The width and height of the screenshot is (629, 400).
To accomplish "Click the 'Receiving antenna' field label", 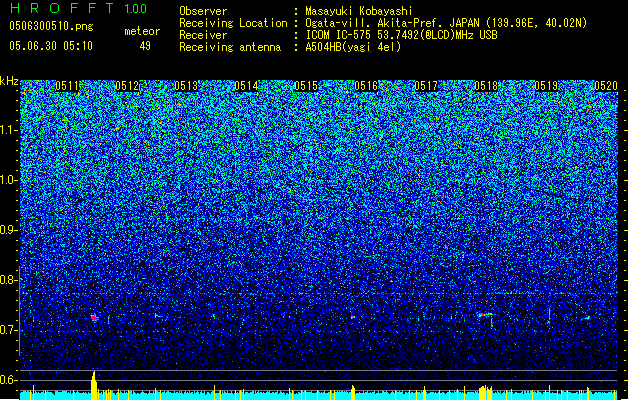I will click(230, 47).
